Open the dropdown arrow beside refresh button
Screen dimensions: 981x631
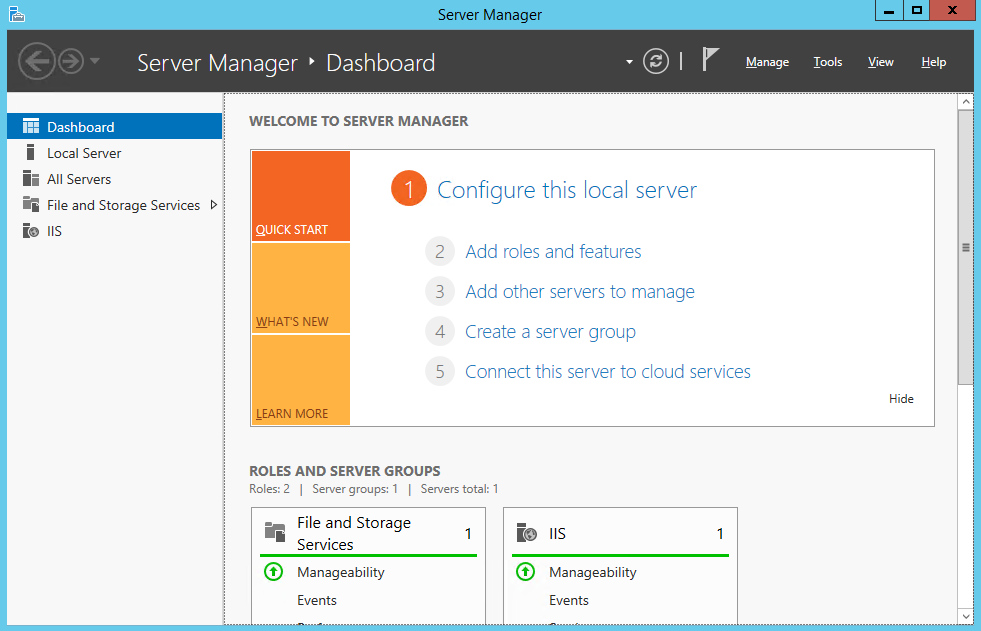(x=629, y=62)
